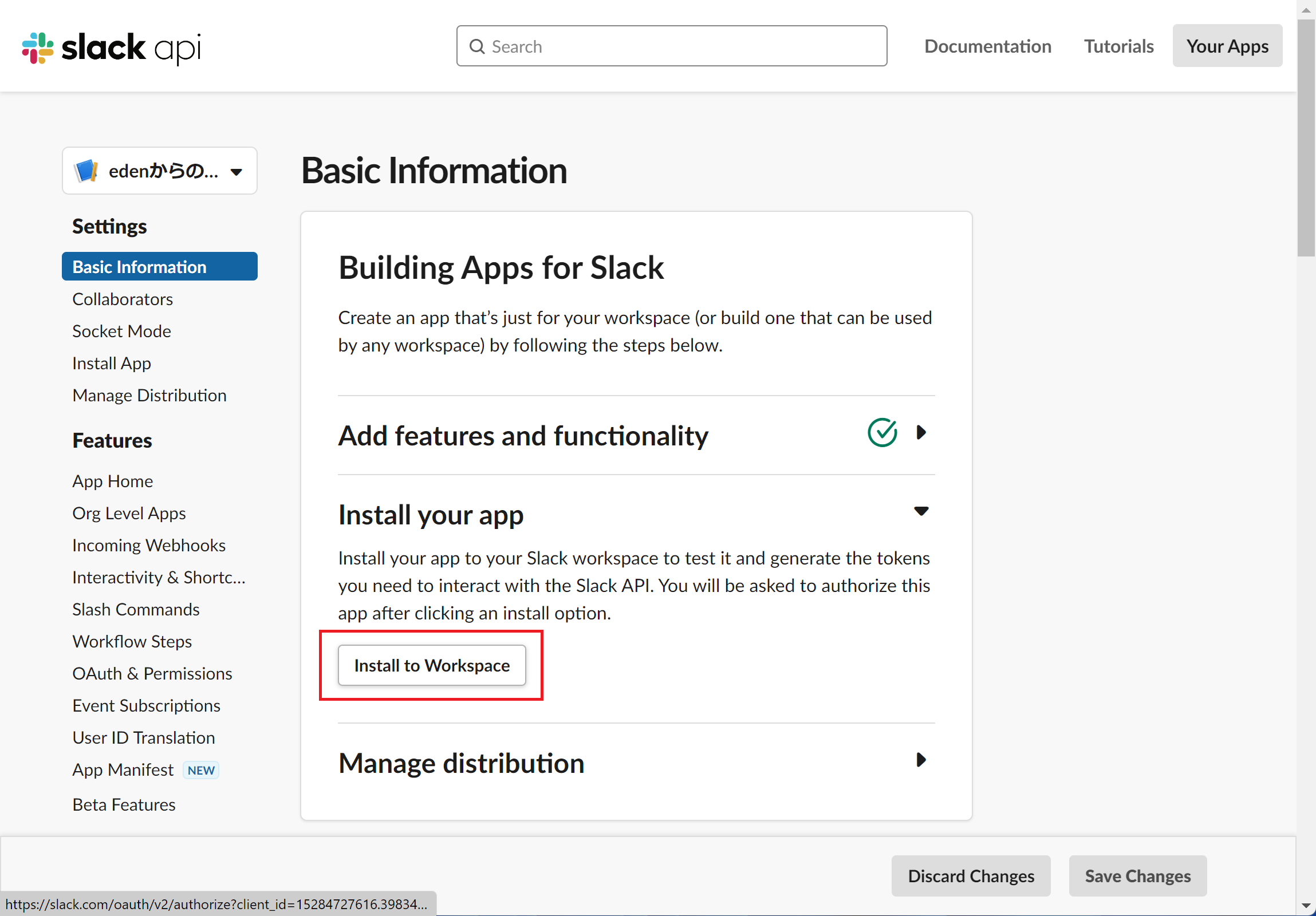This screenshot has height=916, width=1316.
Task: Click the scrollbar up arrow
Action: pos(1306,9)
